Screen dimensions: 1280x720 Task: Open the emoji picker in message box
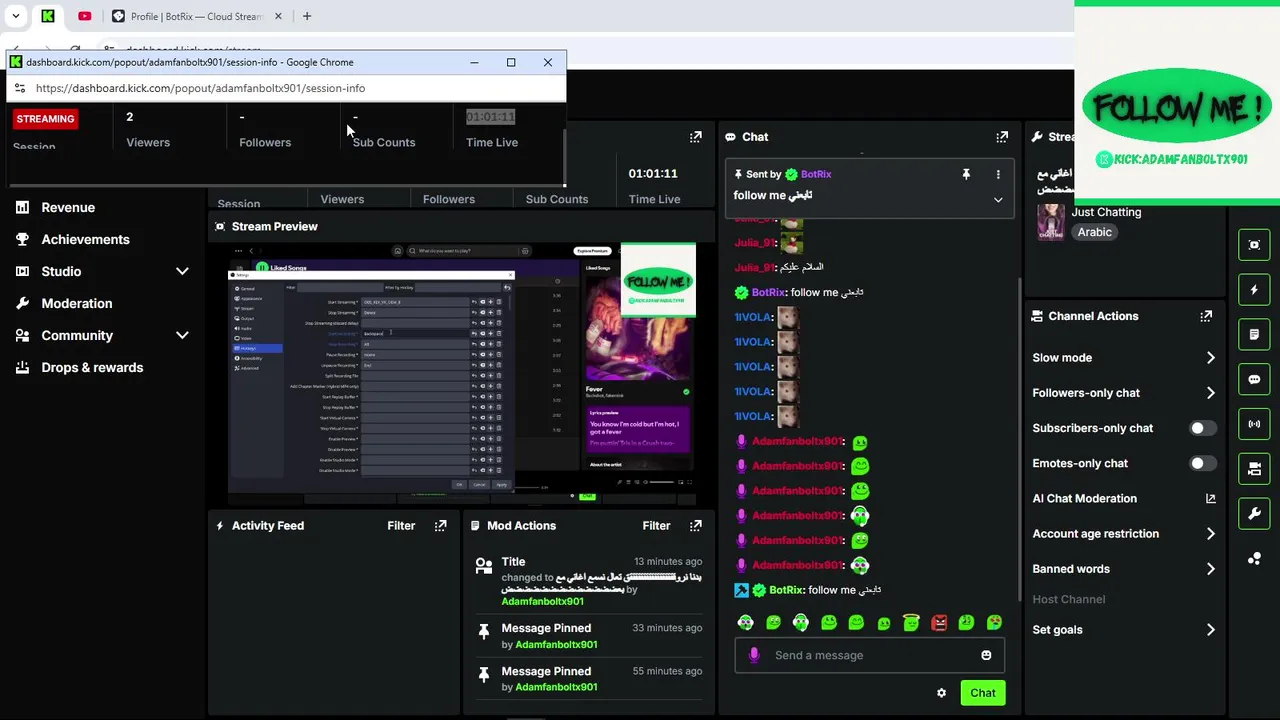click(x=986, y=655)
